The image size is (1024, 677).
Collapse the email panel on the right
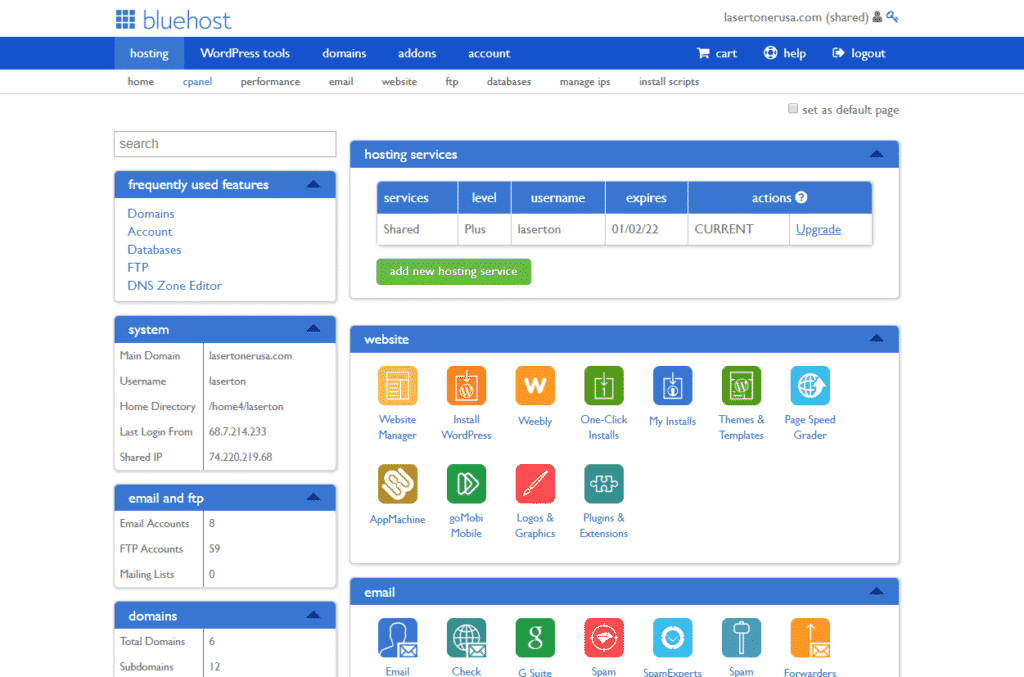tap(876, 591)
